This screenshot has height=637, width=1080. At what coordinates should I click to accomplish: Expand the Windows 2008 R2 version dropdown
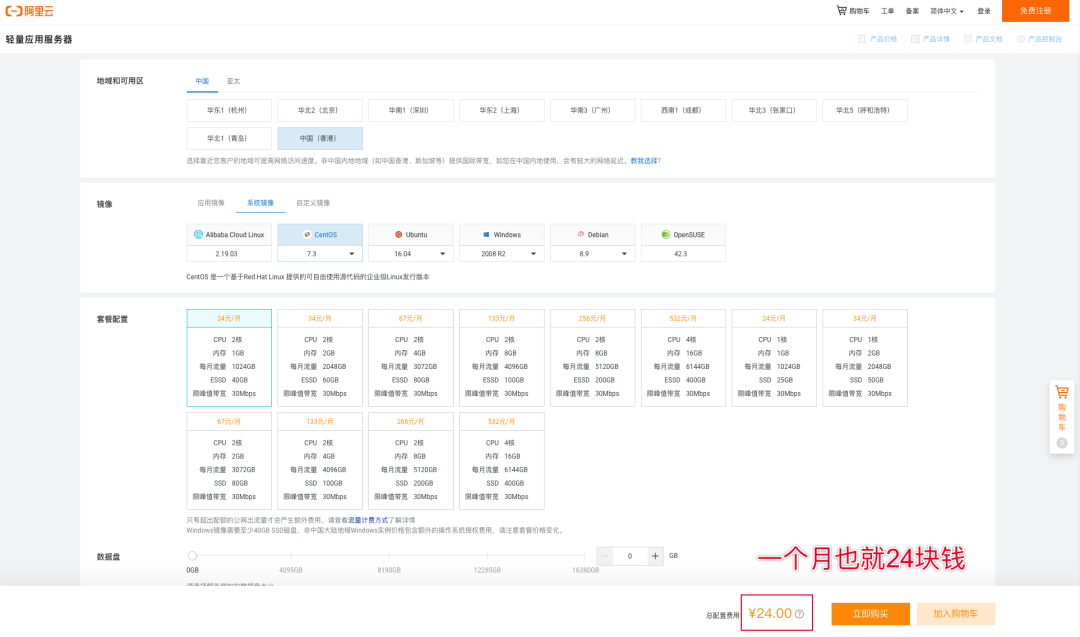click(501, 254)
